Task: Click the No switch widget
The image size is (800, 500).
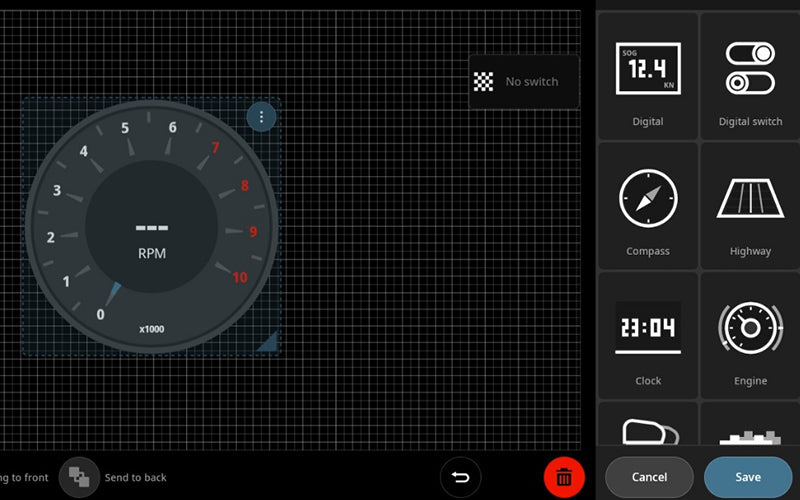Action: click(x=524, y=82)
